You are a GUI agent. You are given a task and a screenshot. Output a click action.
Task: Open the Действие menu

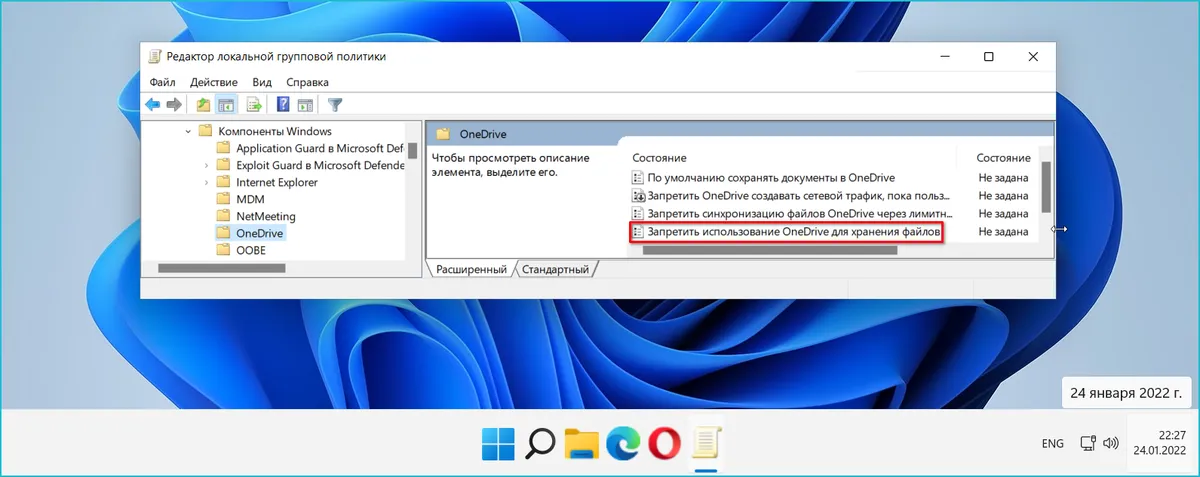(x=213, y=82)
